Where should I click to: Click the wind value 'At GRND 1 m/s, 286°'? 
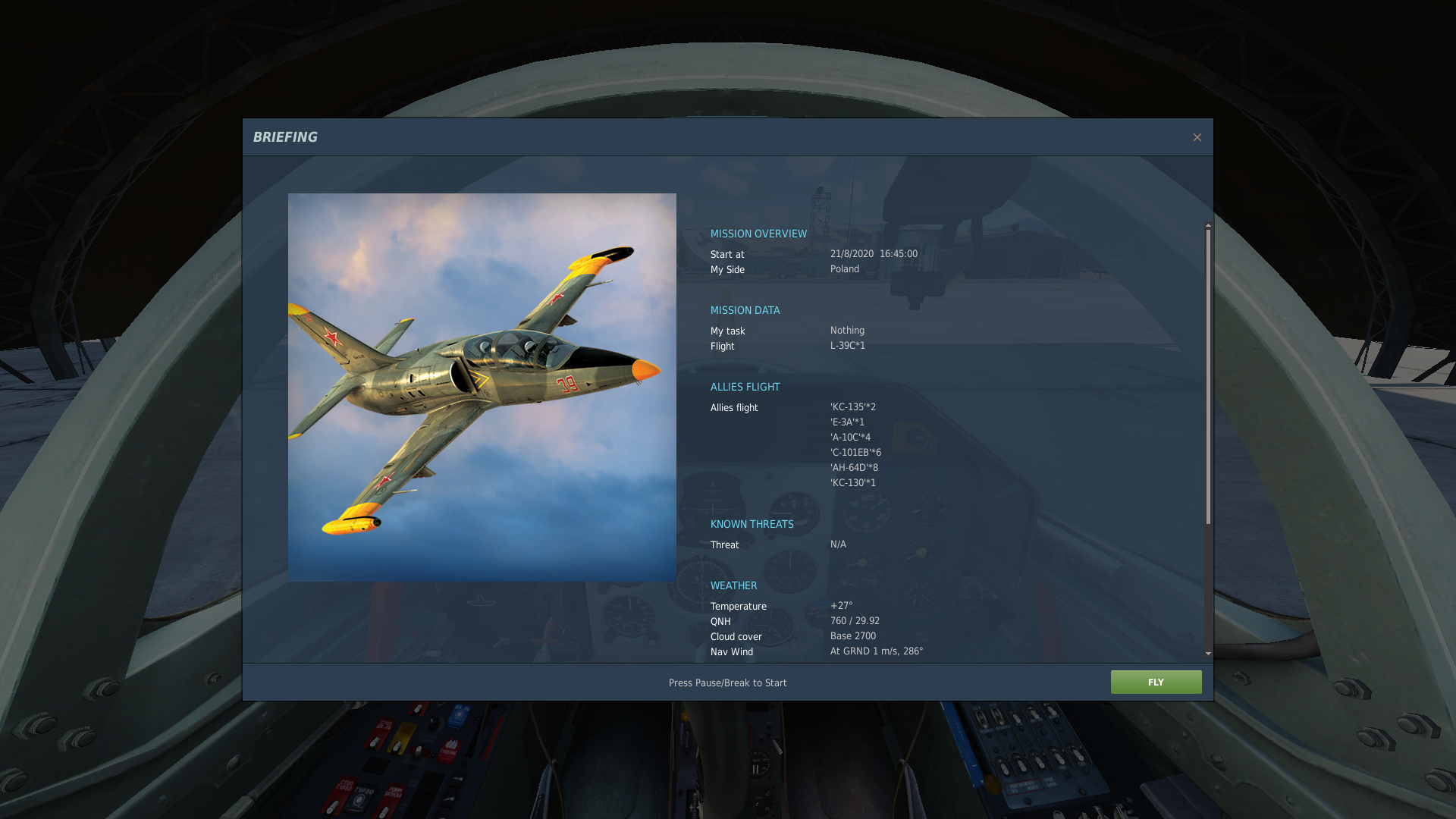click(x=877, y=651)
